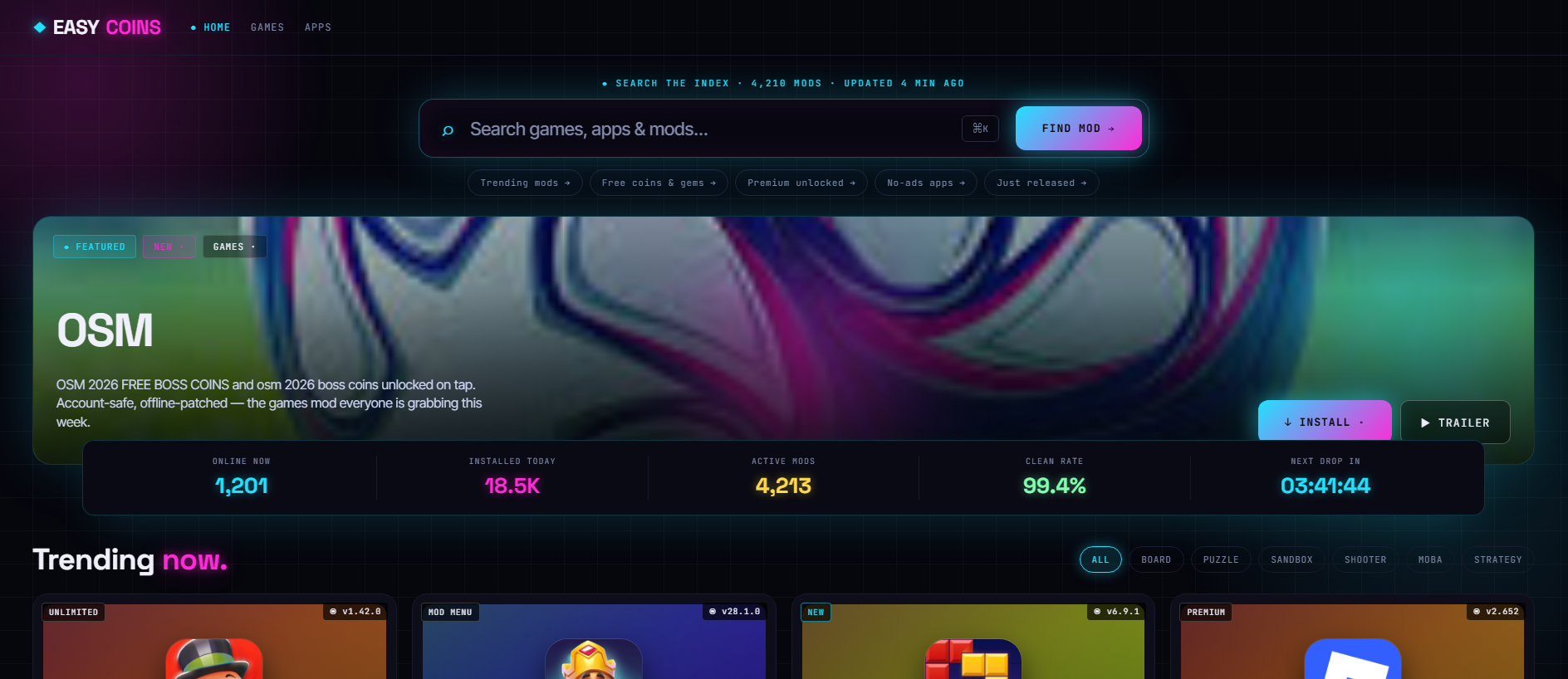Open the Apps nav tab
This screenshot has width=1568, height=679.
318,27
